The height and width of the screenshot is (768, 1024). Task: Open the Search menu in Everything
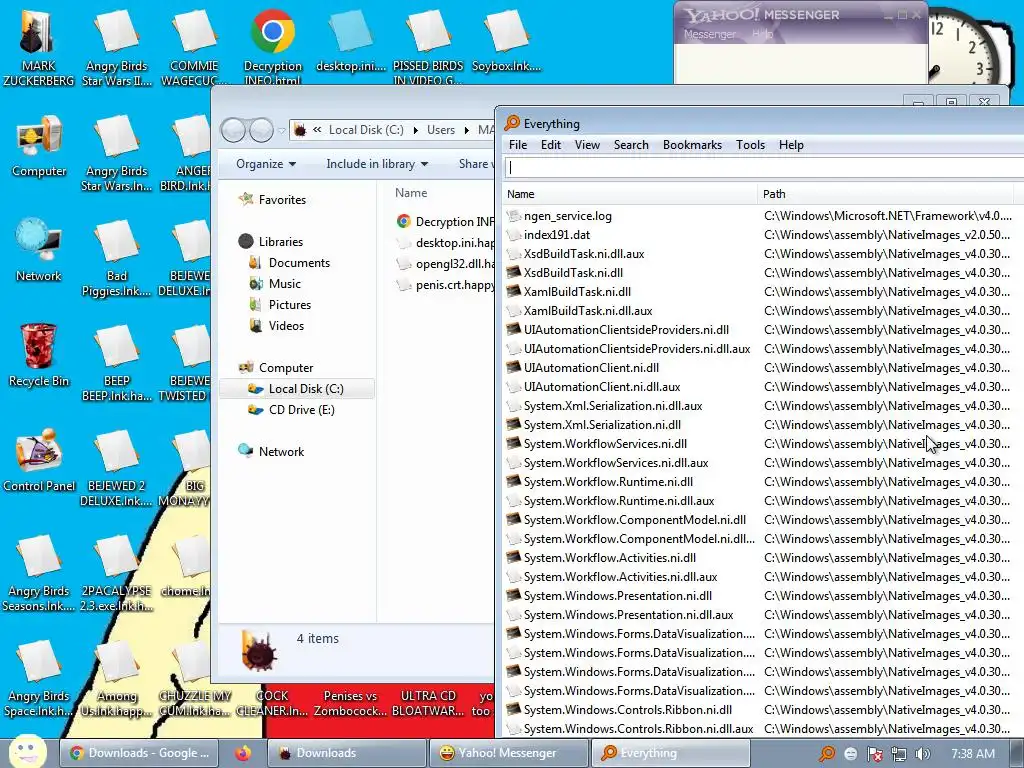pyautogui.click(x=631, y=145)
